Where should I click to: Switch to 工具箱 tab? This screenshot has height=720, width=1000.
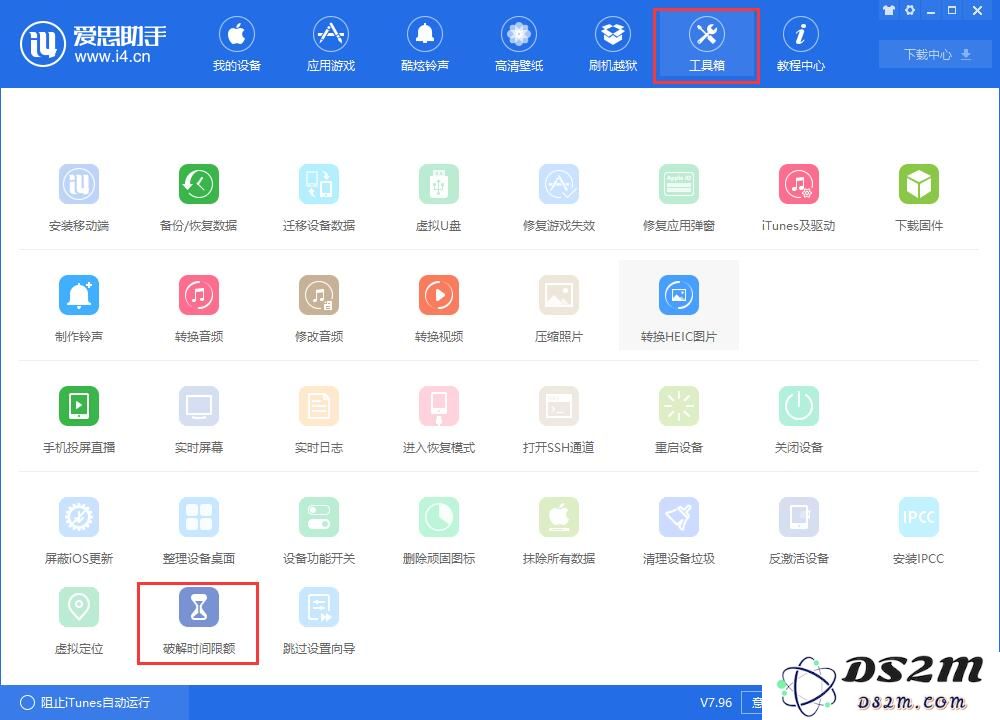pyautogui.click(x=707, y=45)
